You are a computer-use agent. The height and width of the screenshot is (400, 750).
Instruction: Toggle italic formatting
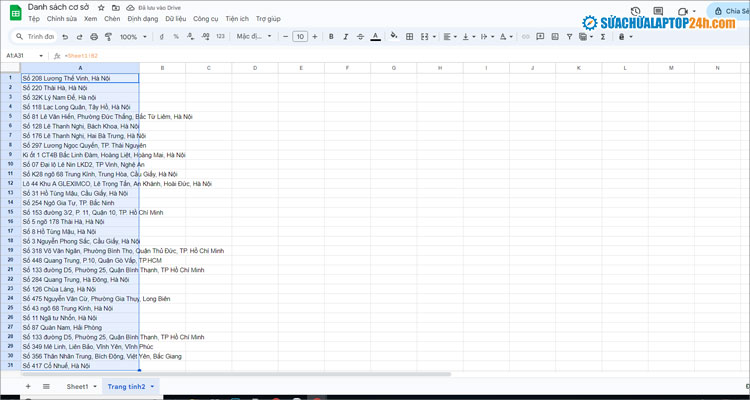[343, 37]
